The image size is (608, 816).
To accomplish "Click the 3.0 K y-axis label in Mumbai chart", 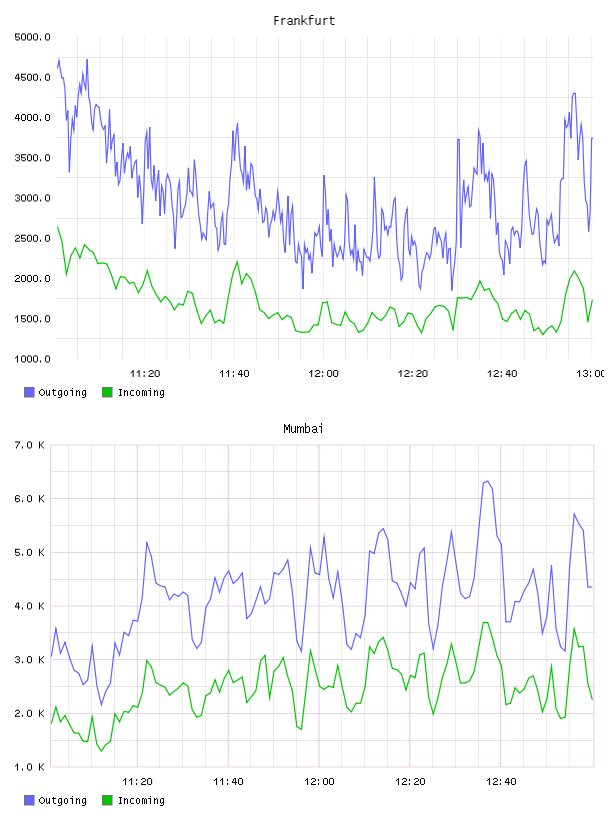I will click(x=29, y=660).
